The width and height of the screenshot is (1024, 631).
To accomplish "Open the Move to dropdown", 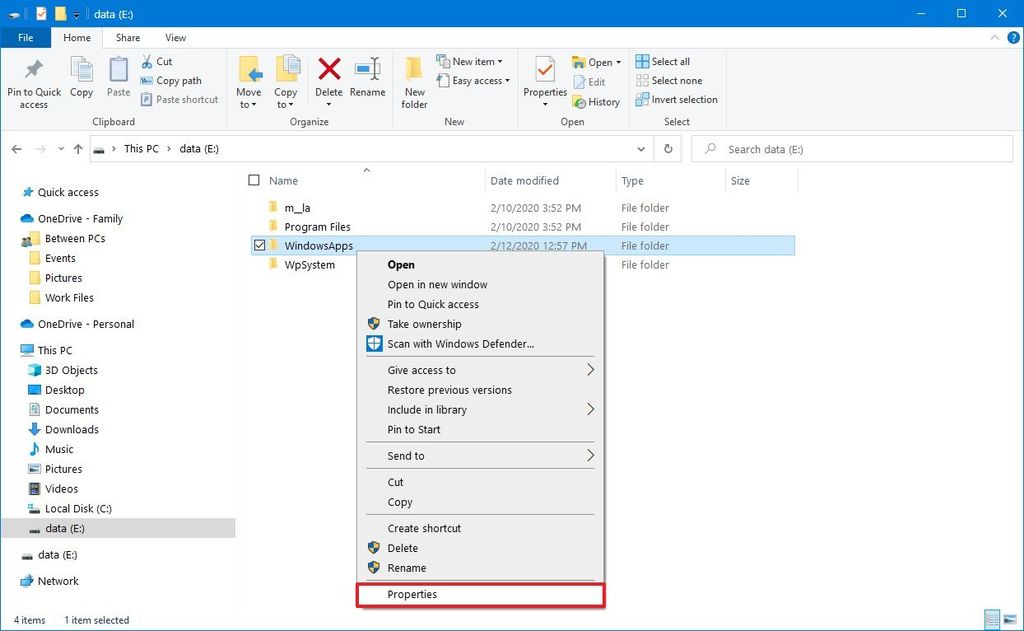I will click(248, 80).
